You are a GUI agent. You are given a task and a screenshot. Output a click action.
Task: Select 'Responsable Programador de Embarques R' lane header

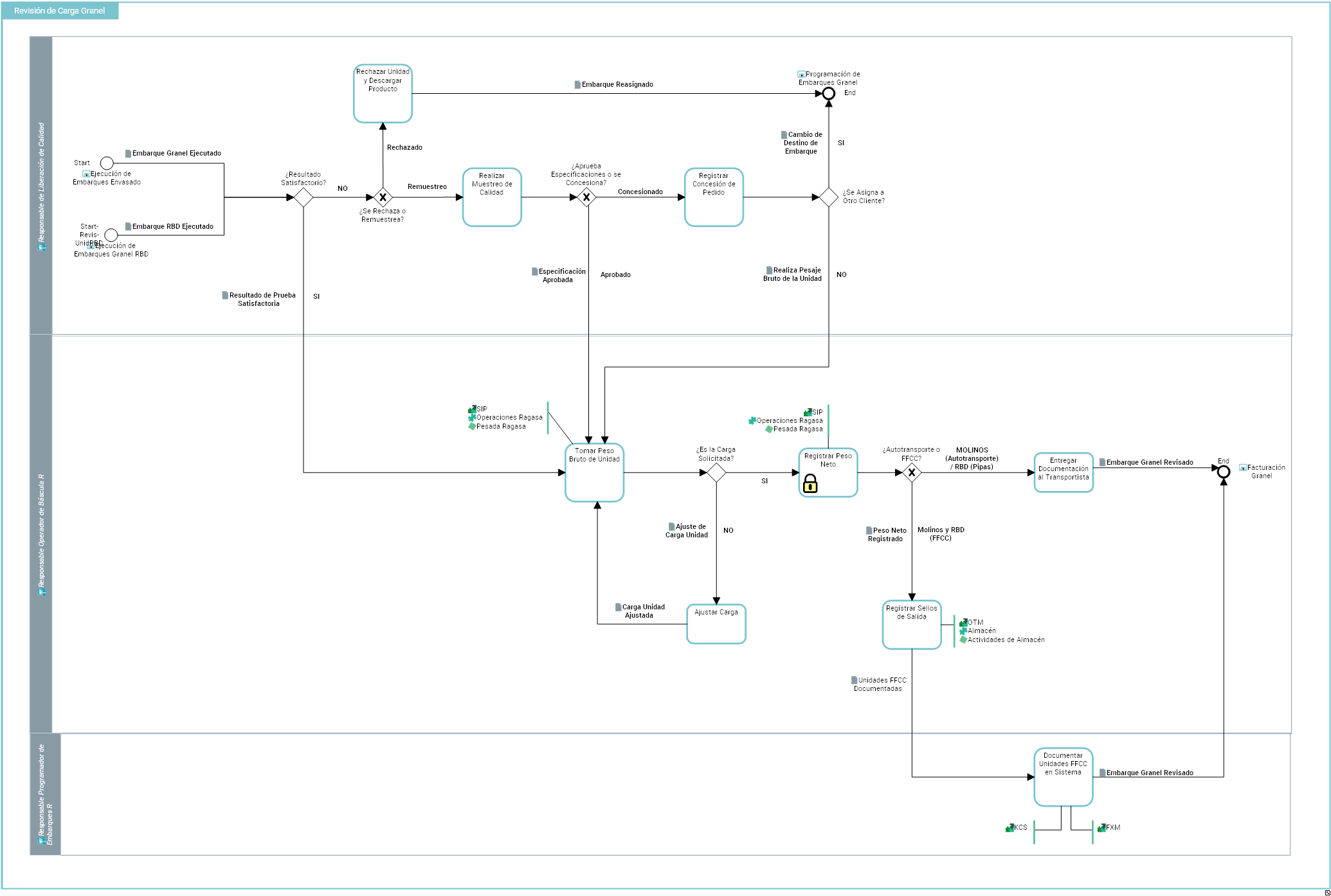click(45, 794)
